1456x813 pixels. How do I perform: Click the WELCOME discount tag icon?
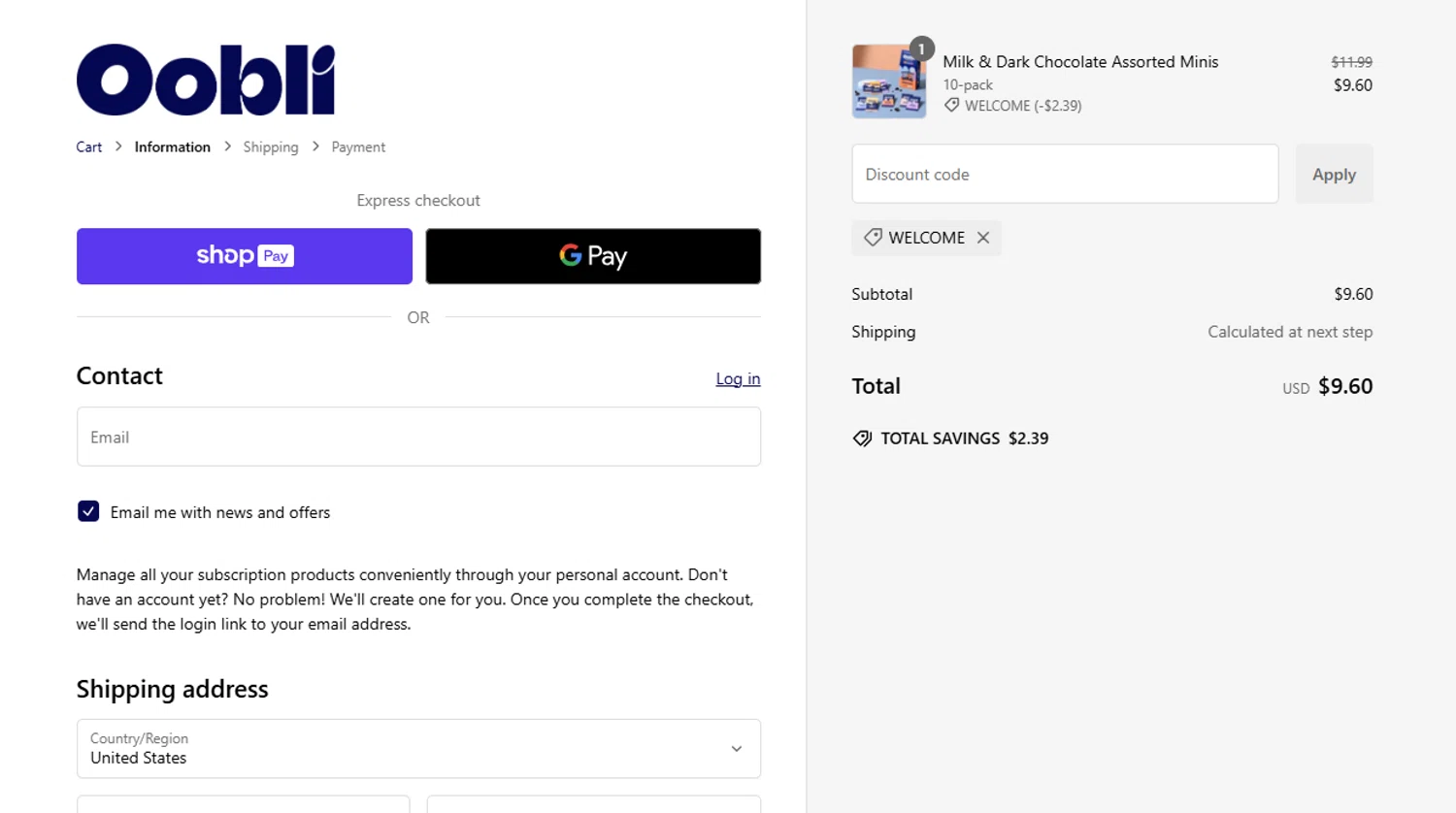[x=873, y=238]
